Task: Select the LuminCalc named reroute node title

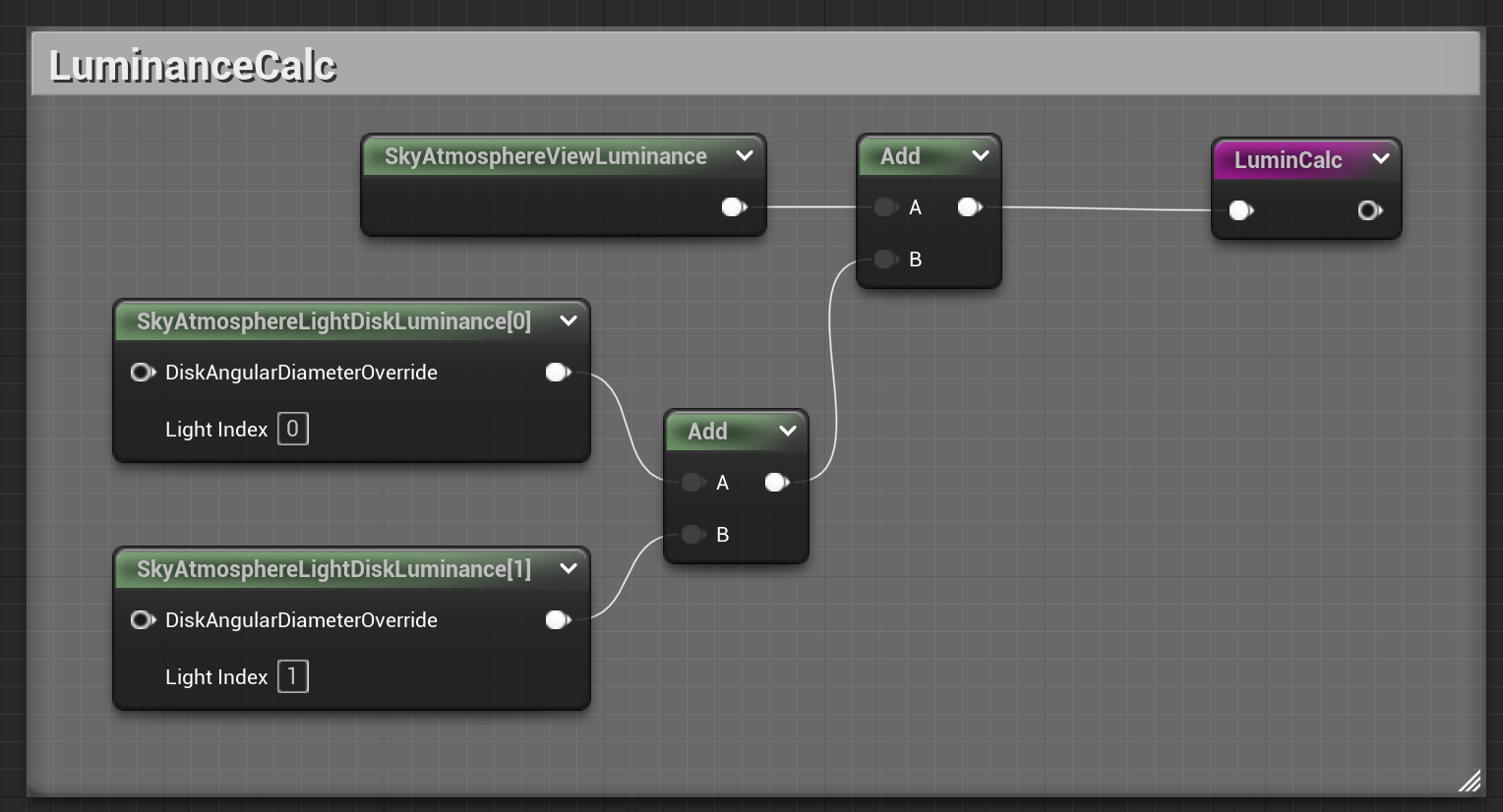Action: (x=1288, y=159)
